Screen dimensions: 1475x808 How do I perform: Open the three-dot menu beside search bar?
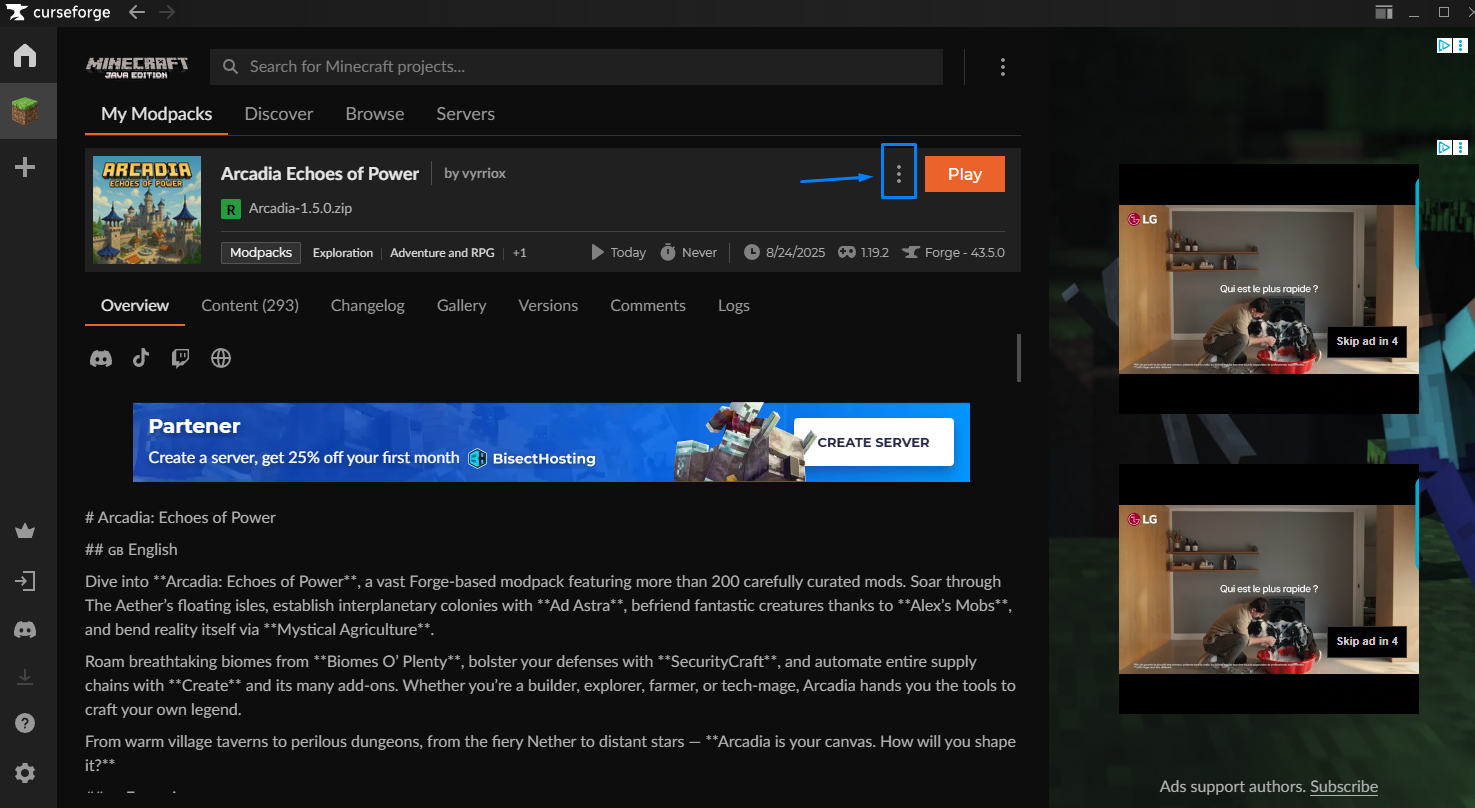tap(1002, 67)
